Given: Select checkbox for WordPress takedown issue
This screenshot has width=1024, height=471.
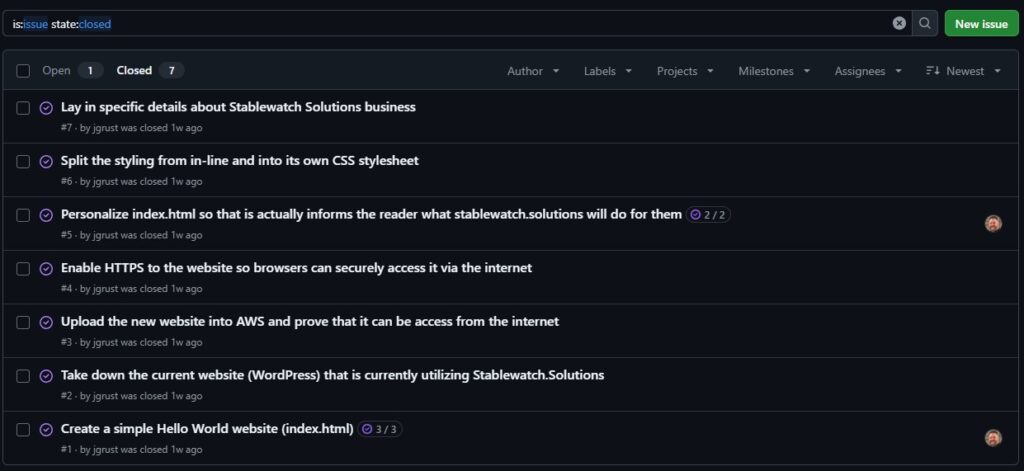Looking at the screenshot, I should coord(24,376).
